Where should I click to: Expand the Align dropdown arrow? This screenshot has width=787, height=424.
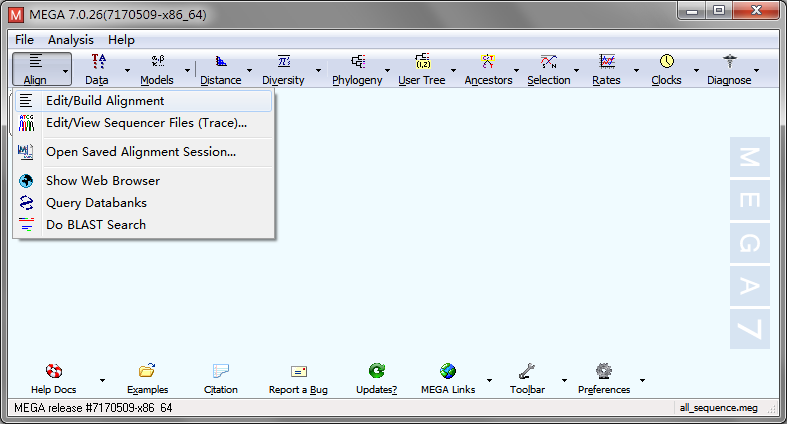click(x=65, y=71)
